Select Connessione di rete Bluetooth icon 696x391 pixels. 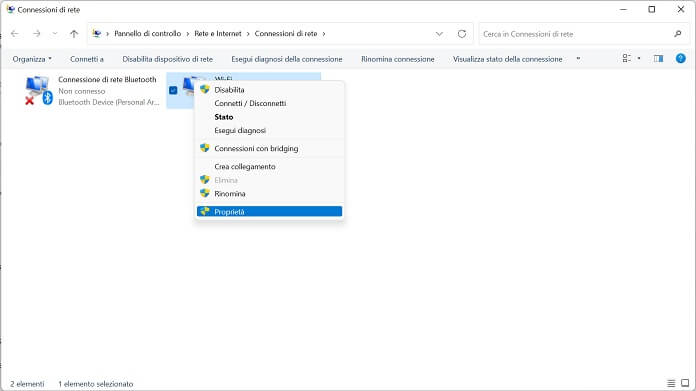tap(39, 91)
